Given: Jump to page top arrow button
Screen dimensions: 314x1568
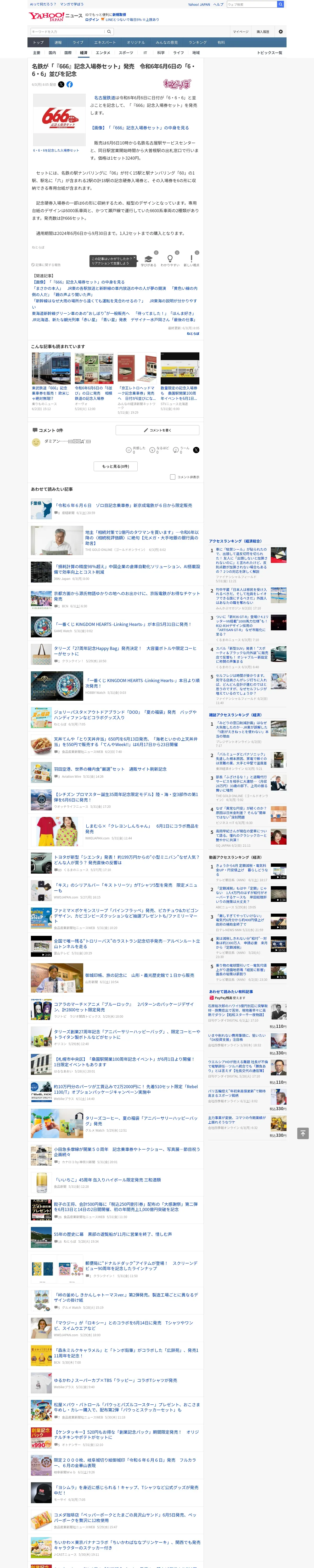Looking at the screenshot, I should point(302,1133).
